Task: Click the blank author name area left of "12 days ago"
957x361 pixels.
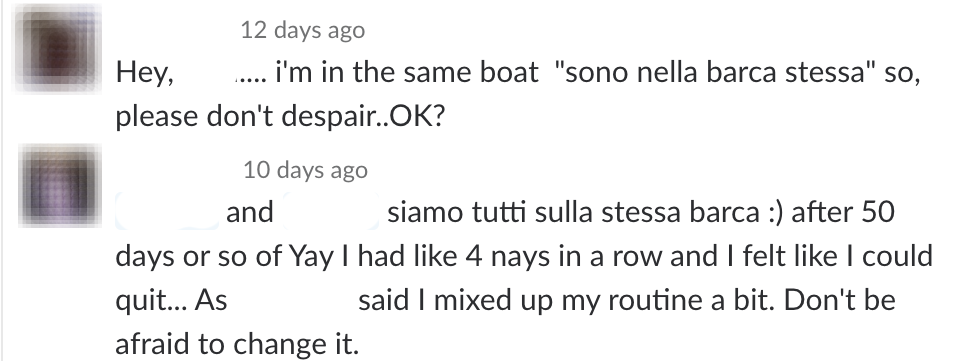Action: point(175,30)
